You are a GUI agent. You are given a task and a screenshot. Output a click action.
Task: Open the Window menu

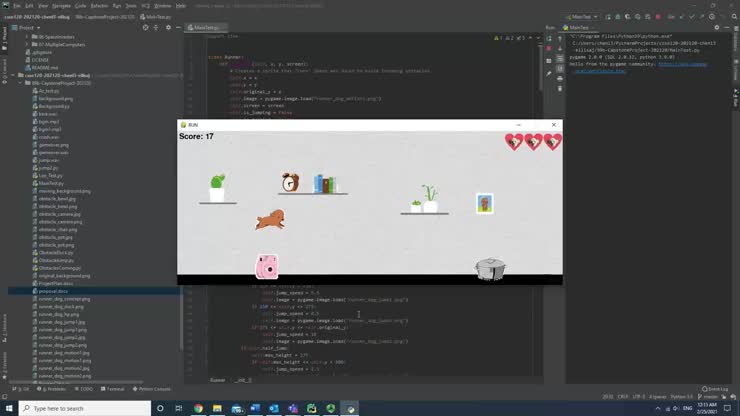tap(163, 6)
